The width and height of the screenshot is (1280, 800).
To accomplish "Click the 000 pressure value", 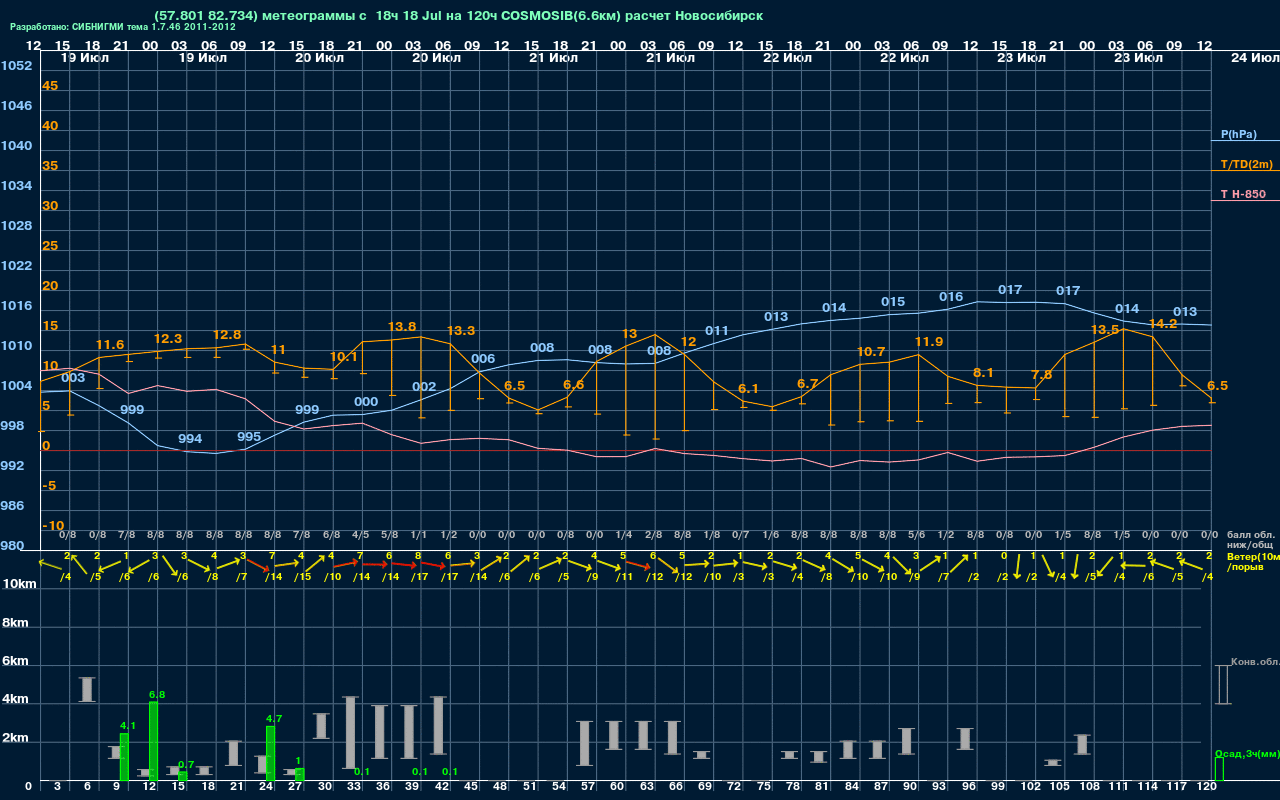I will pos(366,402).
